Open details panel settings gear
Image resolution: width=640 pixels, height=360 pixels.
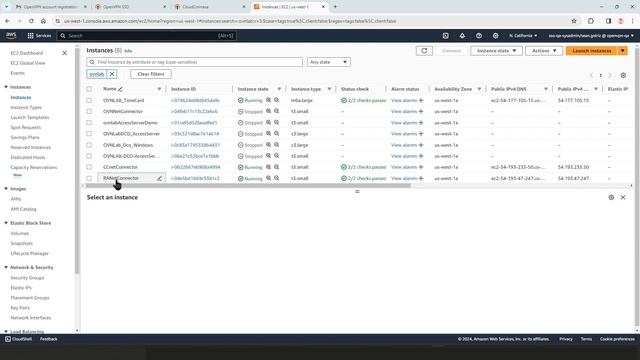pyautogui.click(x=611, y=197)
